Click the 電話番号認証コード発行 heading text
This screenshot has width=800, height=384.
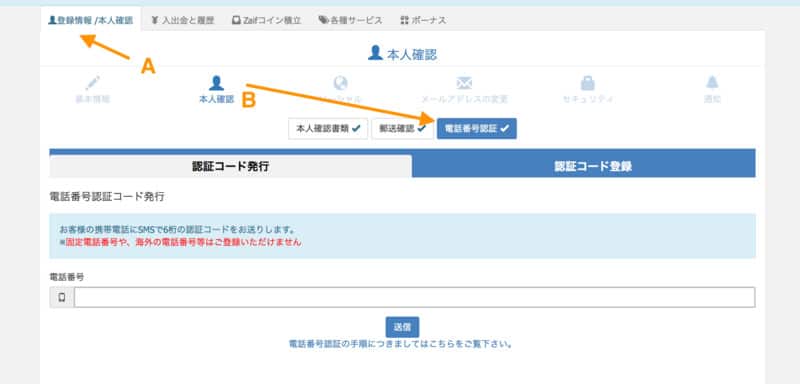click(x=107, y=197)
